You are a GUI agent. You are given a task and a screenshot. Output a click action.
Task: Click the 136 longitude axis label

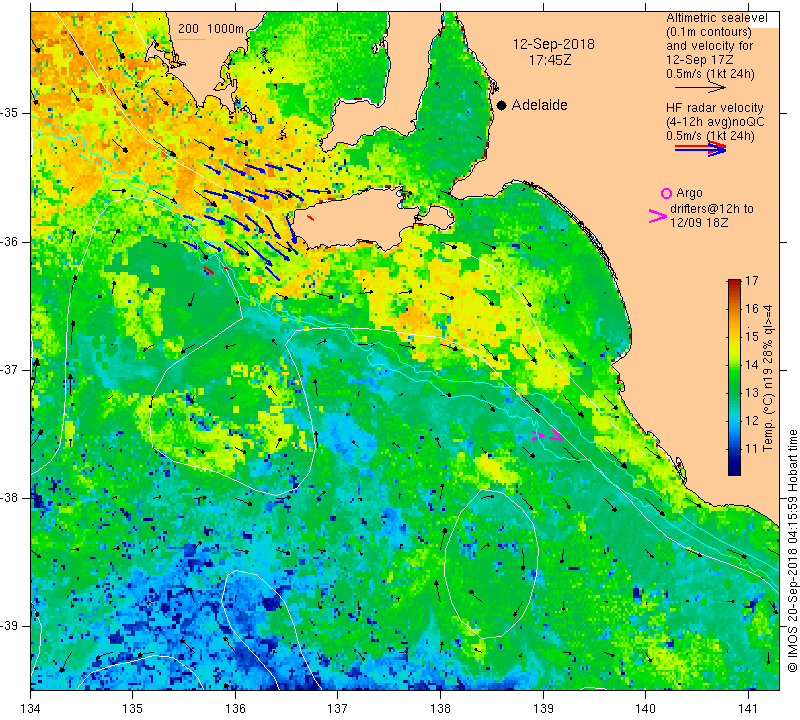coord(235,709)
